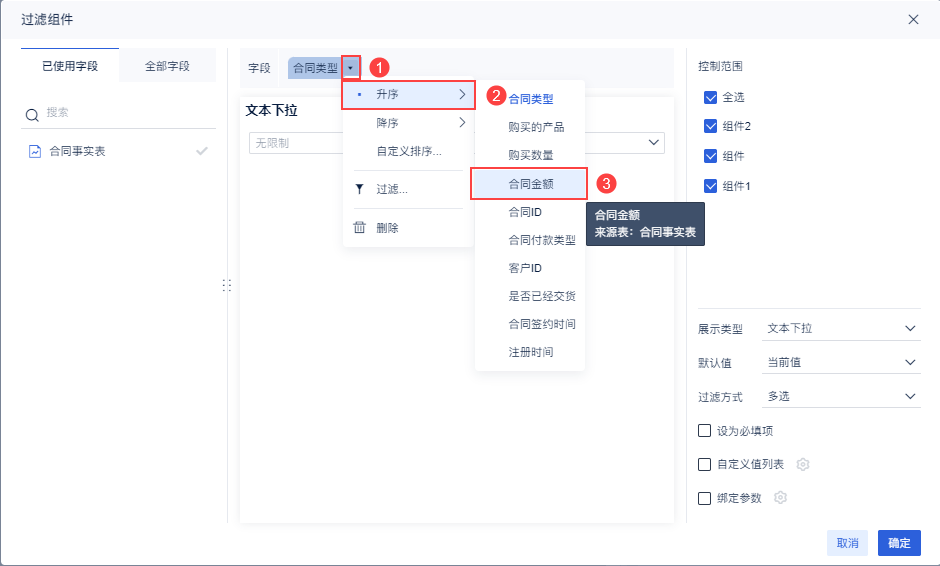Close the 过滤组件 dialog
940x566 pixels.
(x=913, y=19)
